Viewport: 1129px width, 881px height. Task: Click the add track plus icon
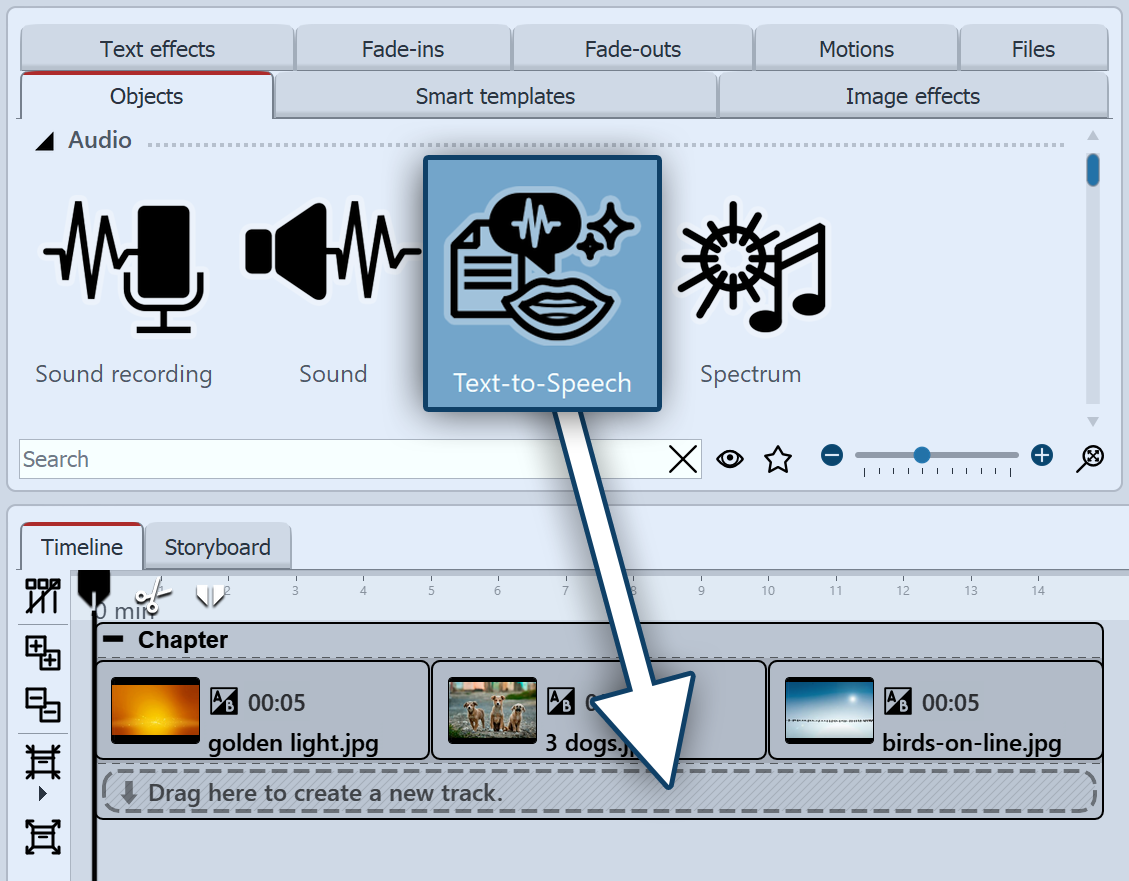pos(43,653)
